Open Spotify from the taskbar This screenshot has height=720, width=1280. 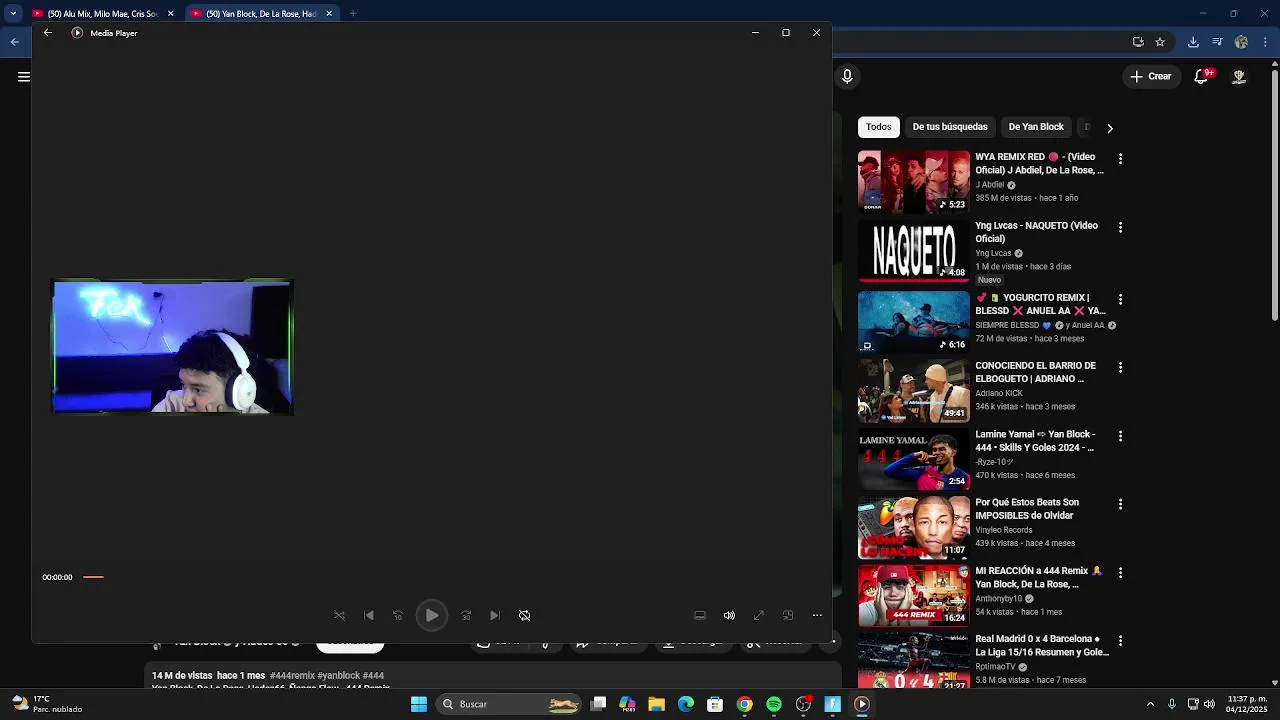pyautogui.click(x=774, y=704)
